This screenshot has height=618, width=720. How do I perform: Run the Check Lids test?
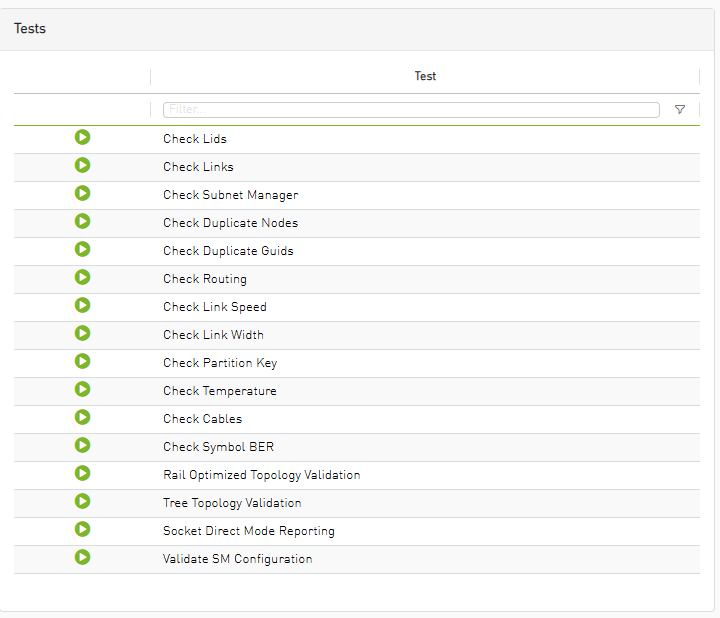[83, 138]
